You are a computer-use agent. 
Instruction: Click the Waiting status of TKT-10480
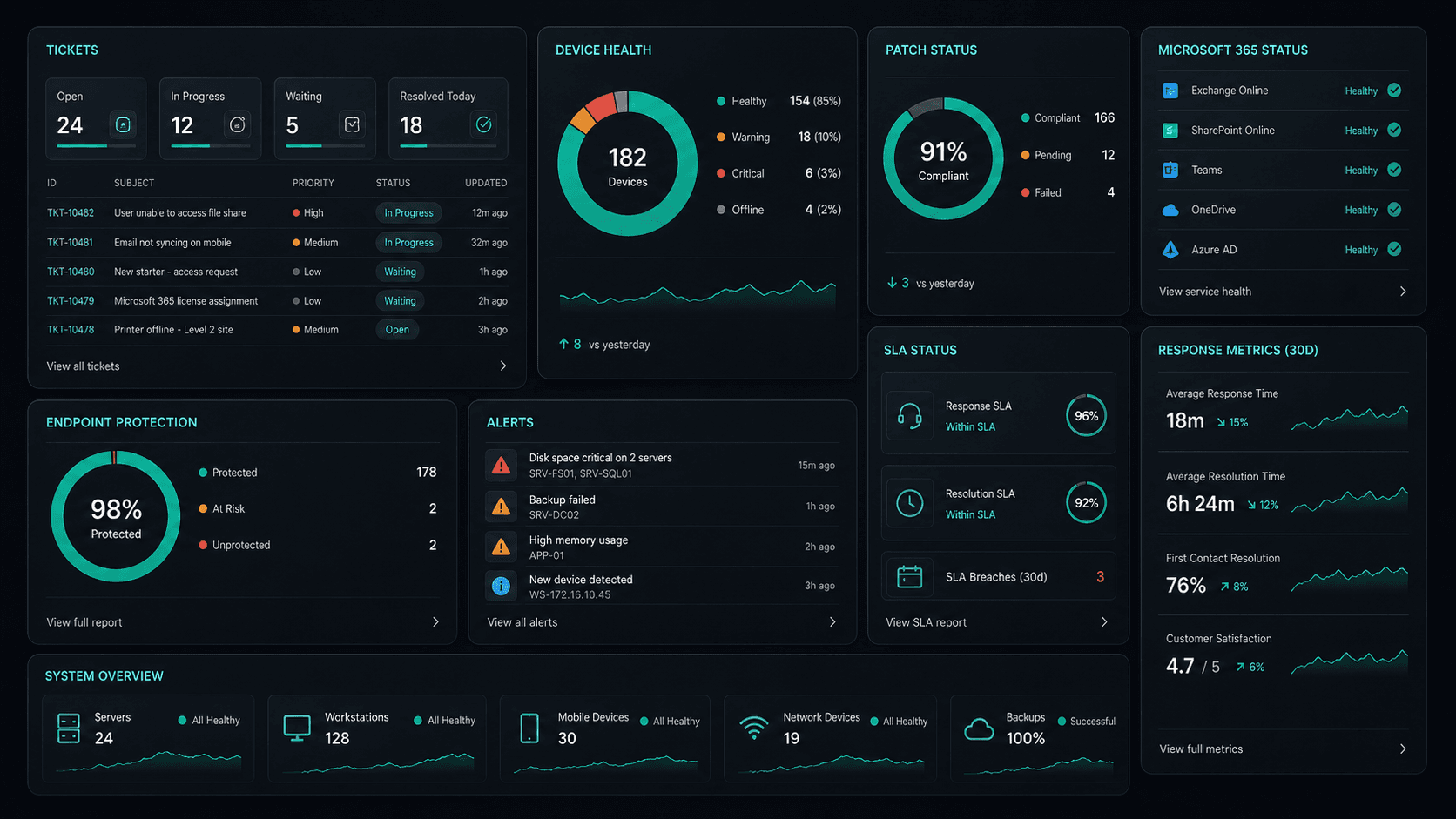tap(400, 272)
